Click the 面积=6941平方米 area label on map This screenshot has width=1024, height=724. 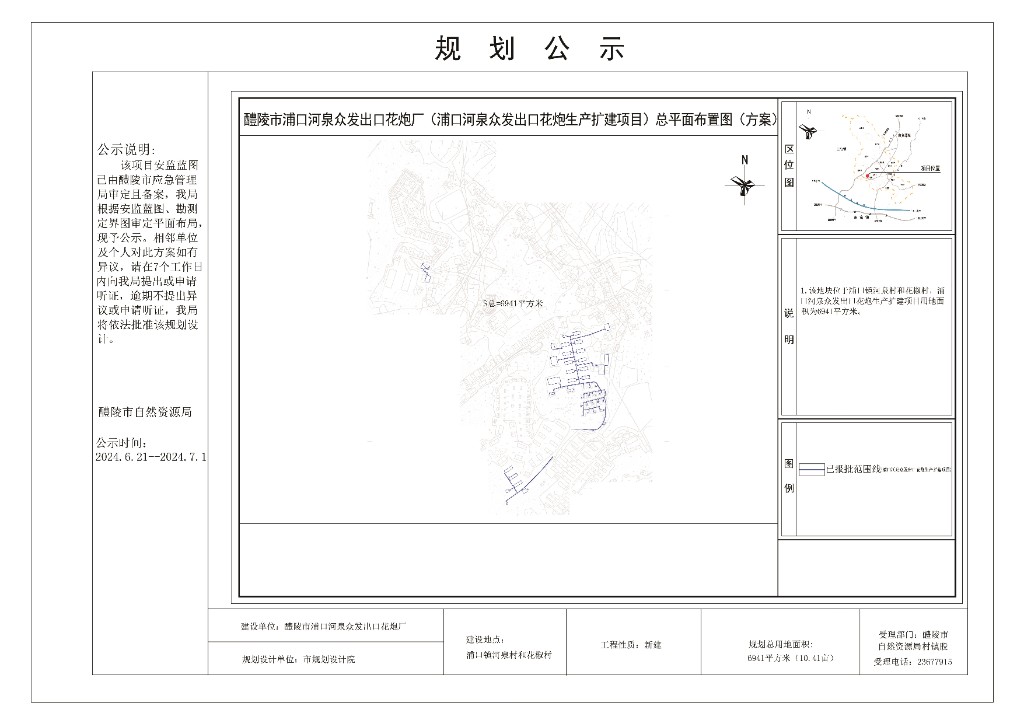[511, 302]
